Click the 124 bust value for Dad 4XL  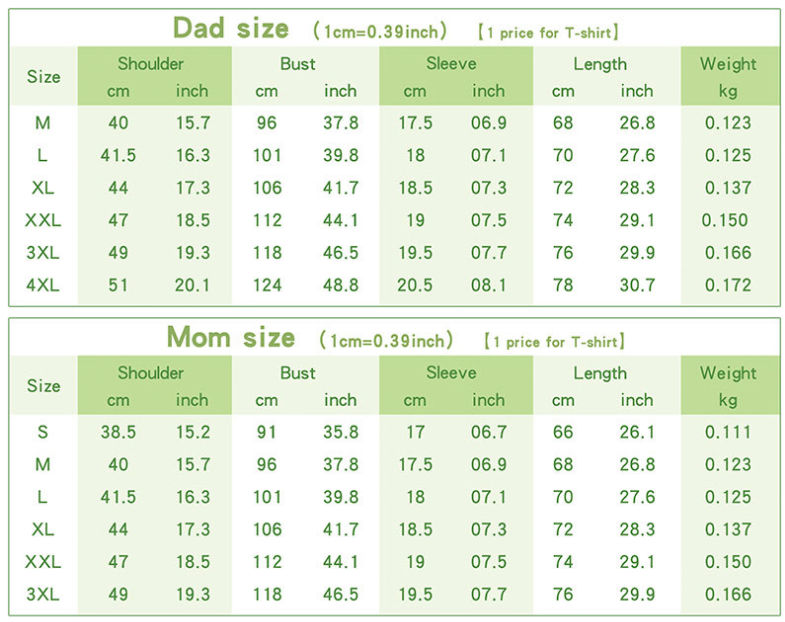coord(267,285)
